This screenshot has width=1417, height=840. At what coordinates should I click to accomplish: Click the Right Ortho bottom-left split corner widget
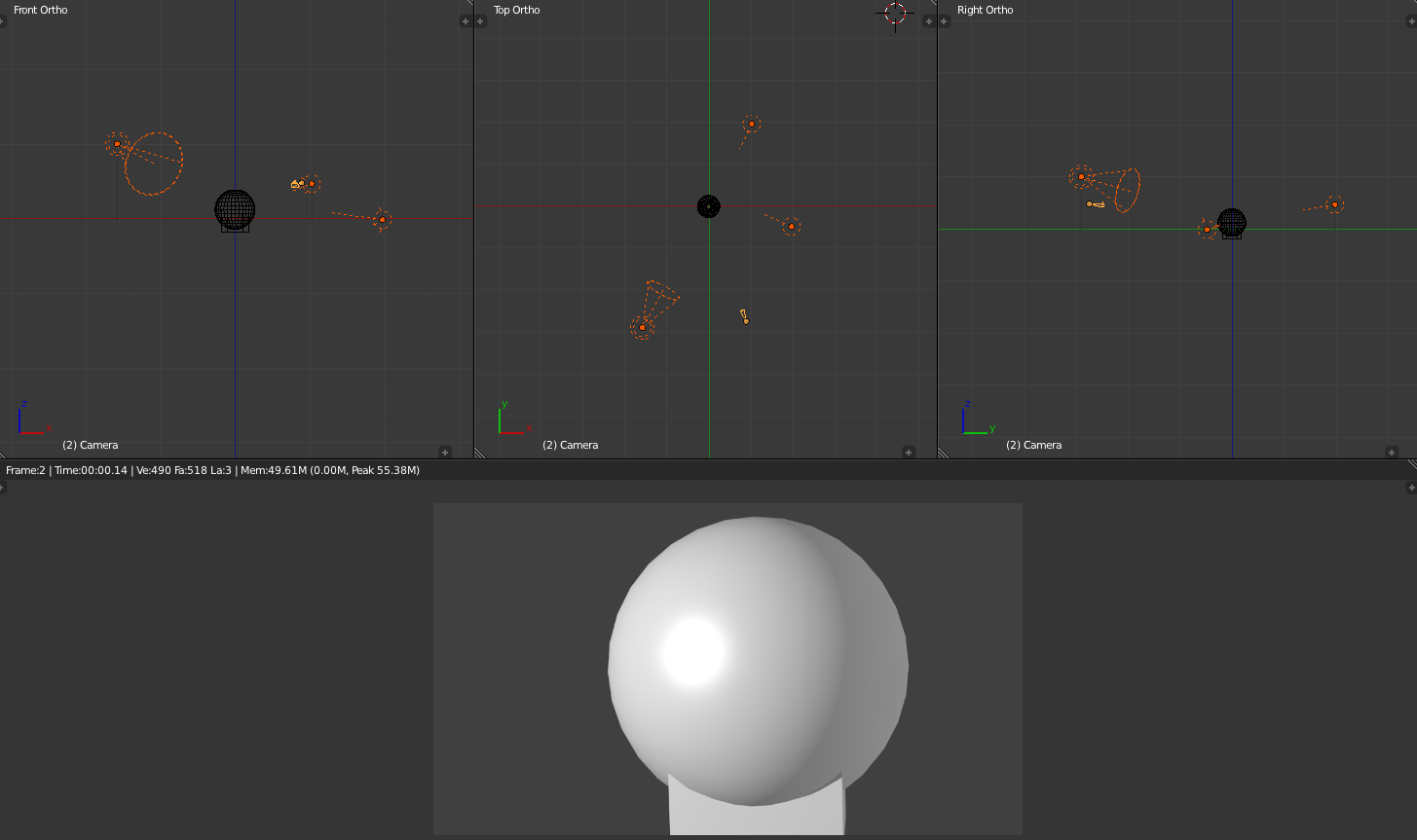(943, 452)
